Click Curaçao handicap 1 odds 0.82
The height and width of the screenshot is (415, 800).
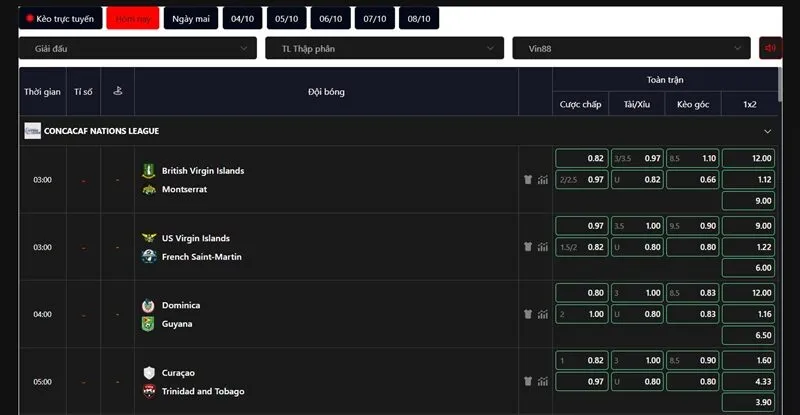582,360
